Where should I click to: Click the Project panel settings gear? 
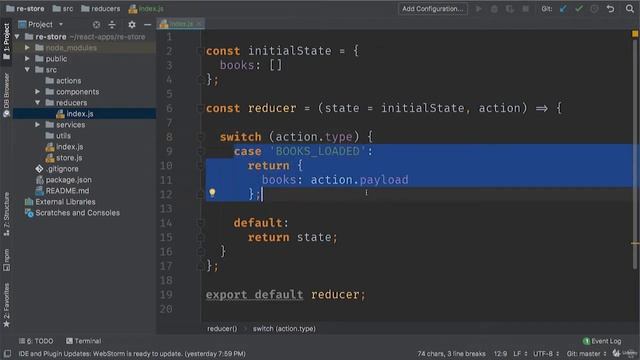(131, 24)
